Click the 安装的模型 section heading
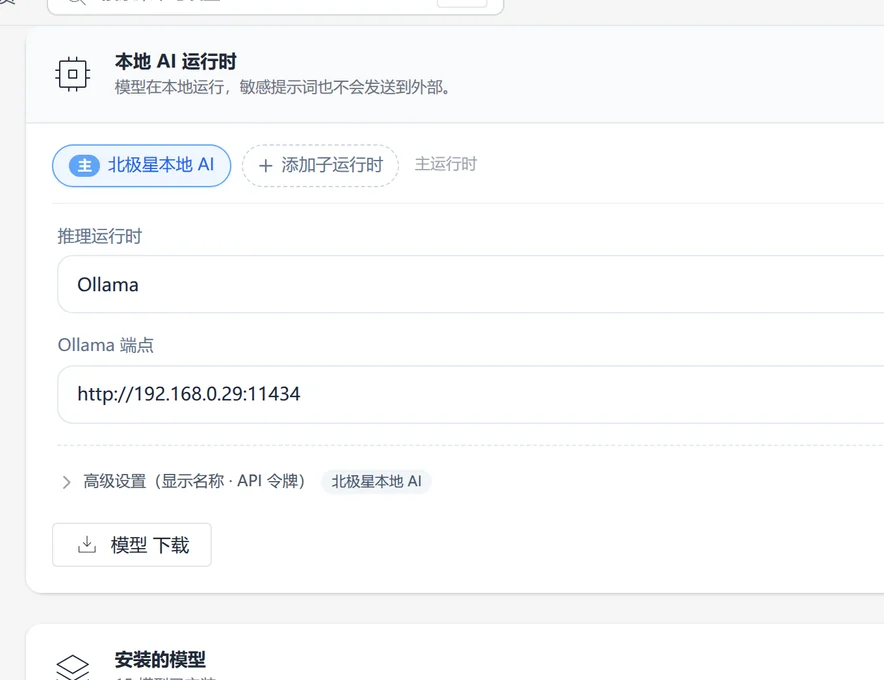 click(160, 659)
